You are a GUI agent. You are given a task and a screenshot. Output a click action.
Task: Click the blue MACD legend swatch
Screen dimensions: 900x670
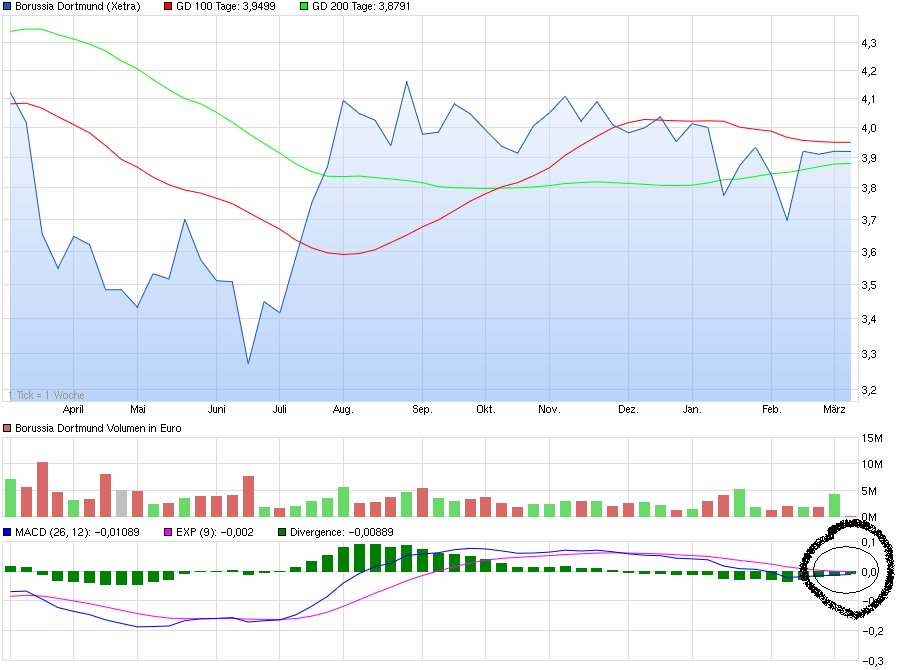(x=7, y=532)
